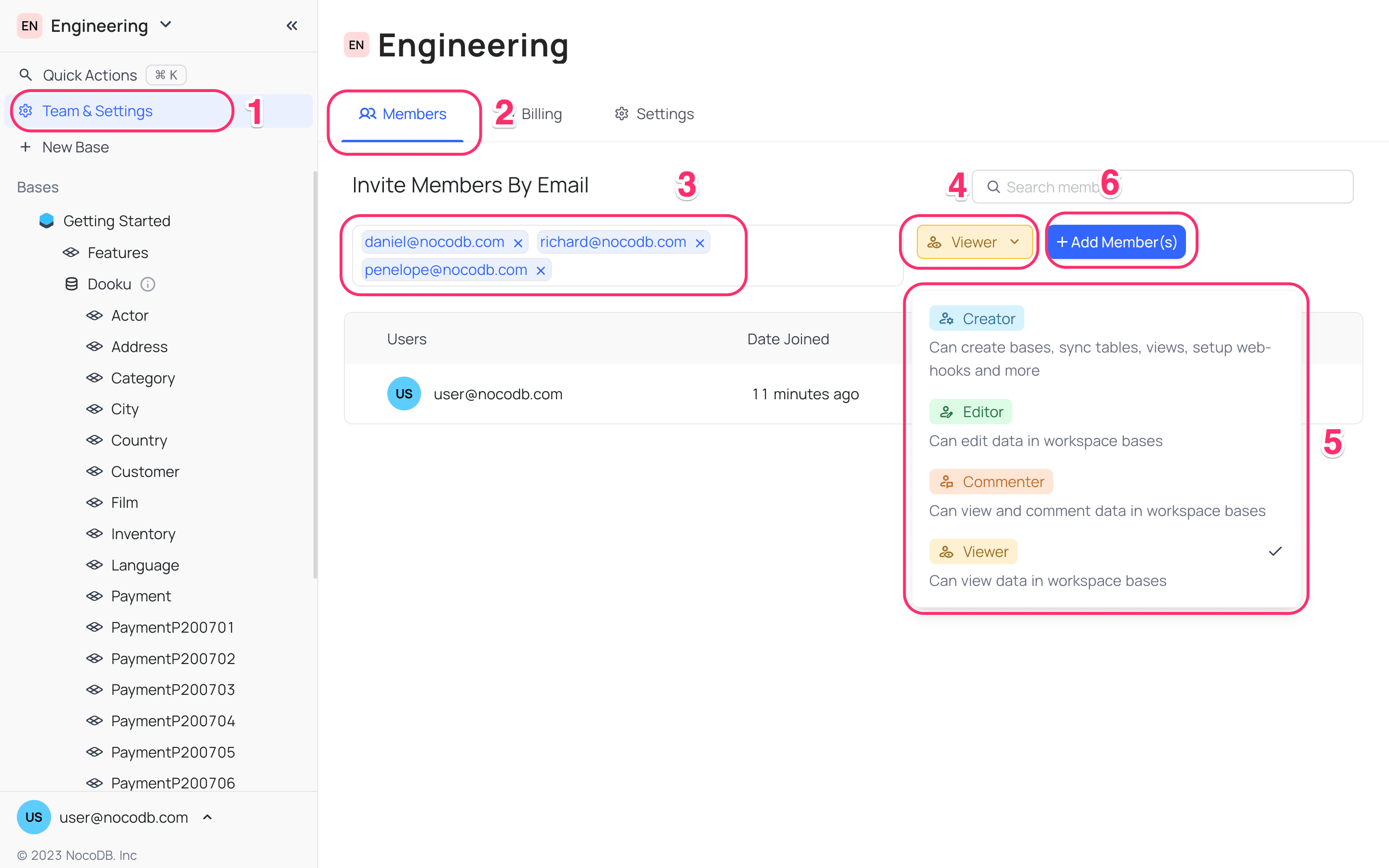This screenshot has width=1389, height=868.
Task: Choose the Commenter role option
Action: click(x=991, y=482)
